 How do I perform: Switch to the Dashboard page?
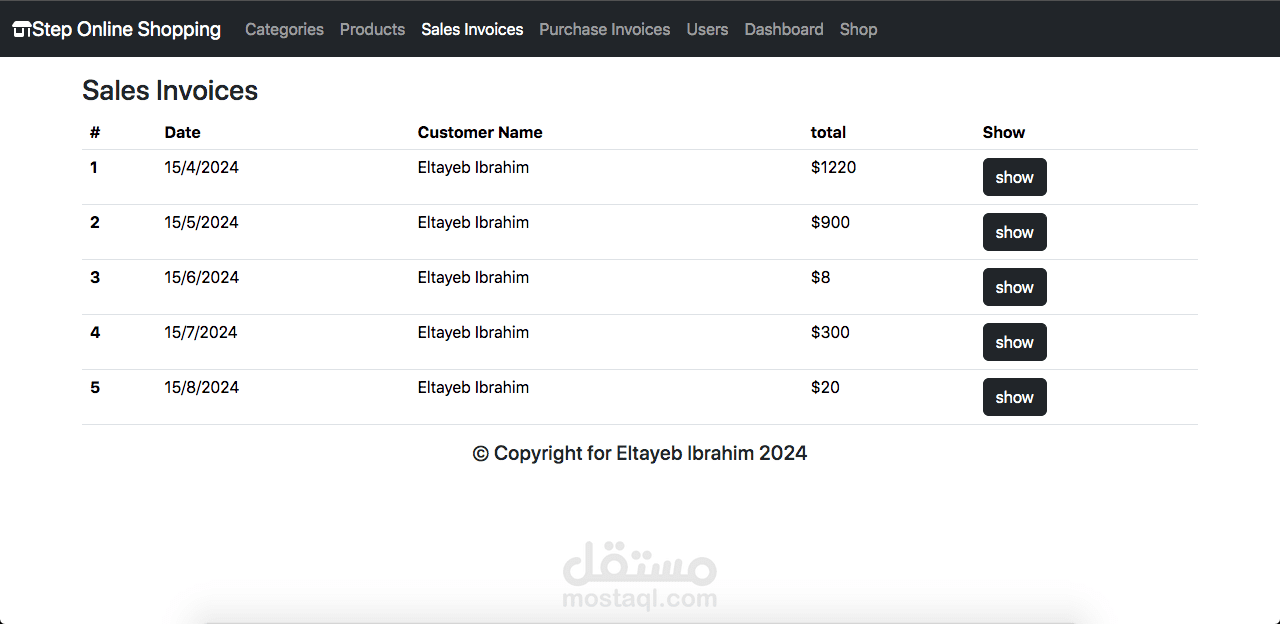tap(784, 30)
